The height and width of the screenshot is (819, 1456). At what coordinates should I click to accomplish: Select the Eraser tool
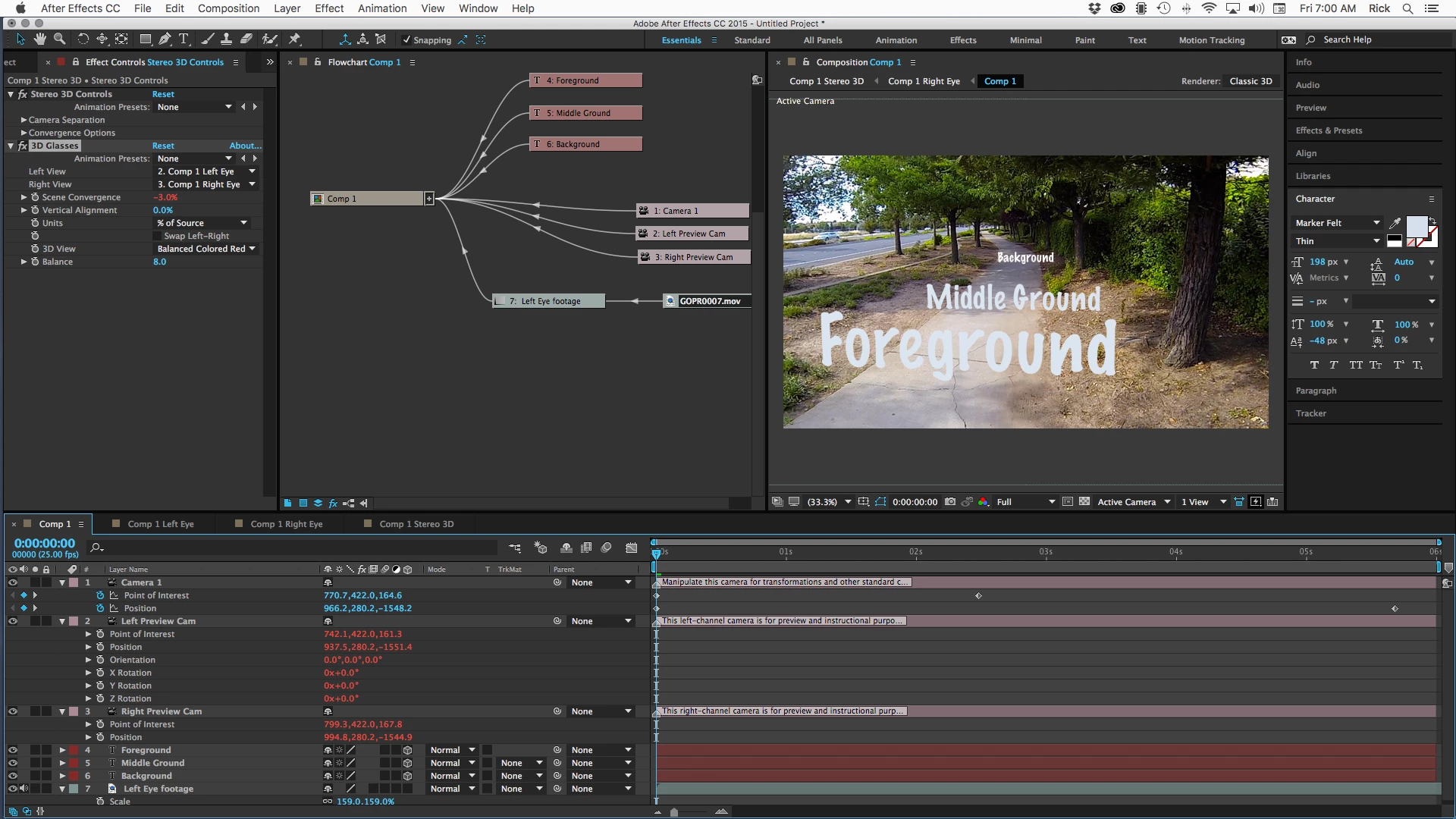(246, 39)
